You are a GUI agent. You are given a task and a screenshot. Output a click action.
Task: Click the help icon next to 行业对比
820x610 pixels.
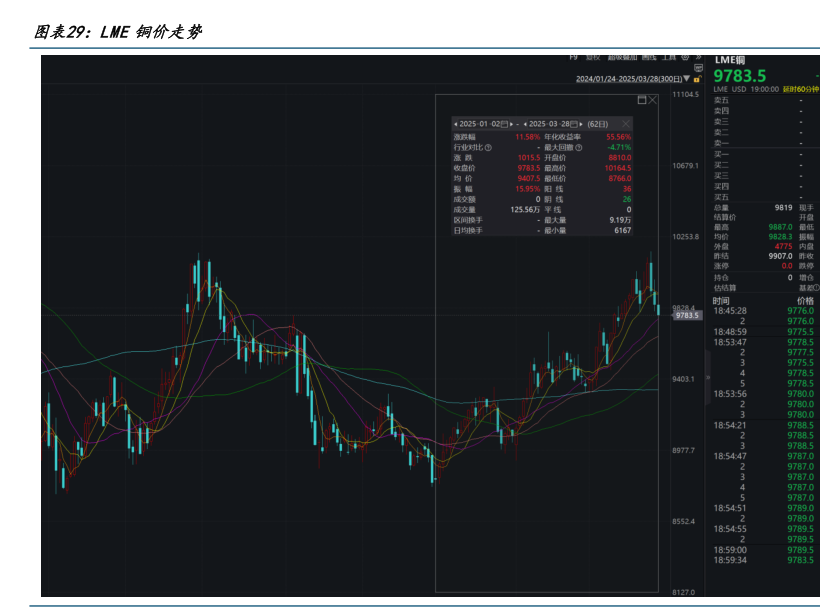(x=488, y=148)
